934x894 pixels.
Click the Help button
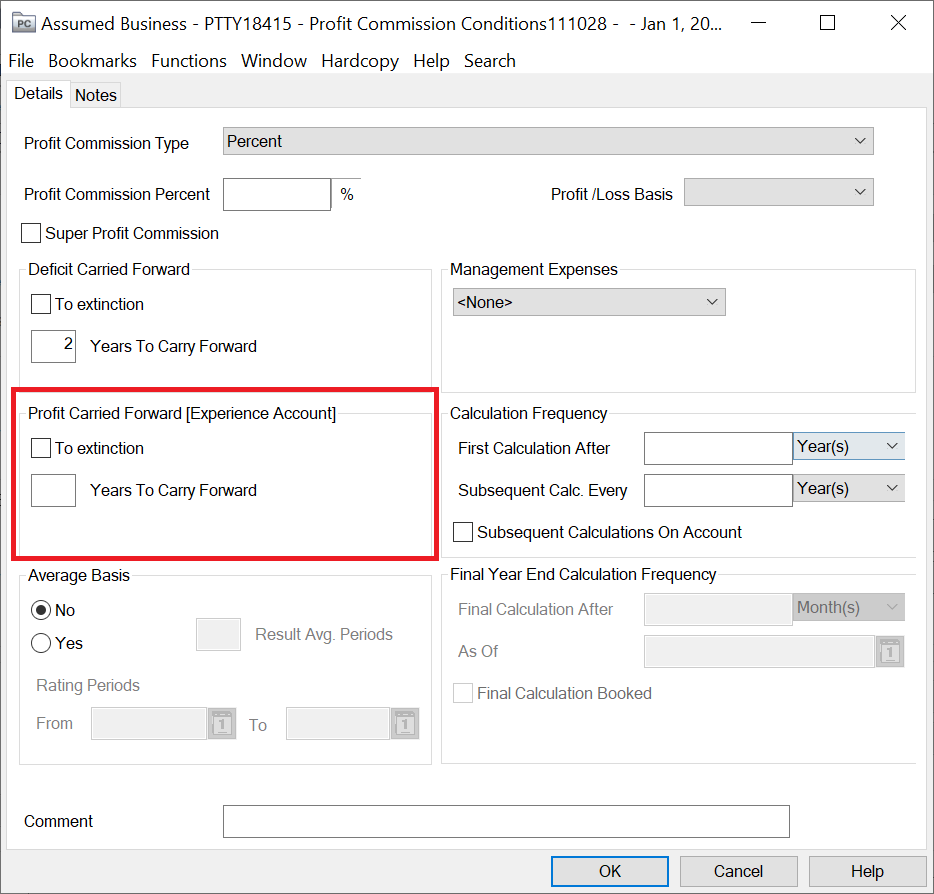(x=867, y=872)
